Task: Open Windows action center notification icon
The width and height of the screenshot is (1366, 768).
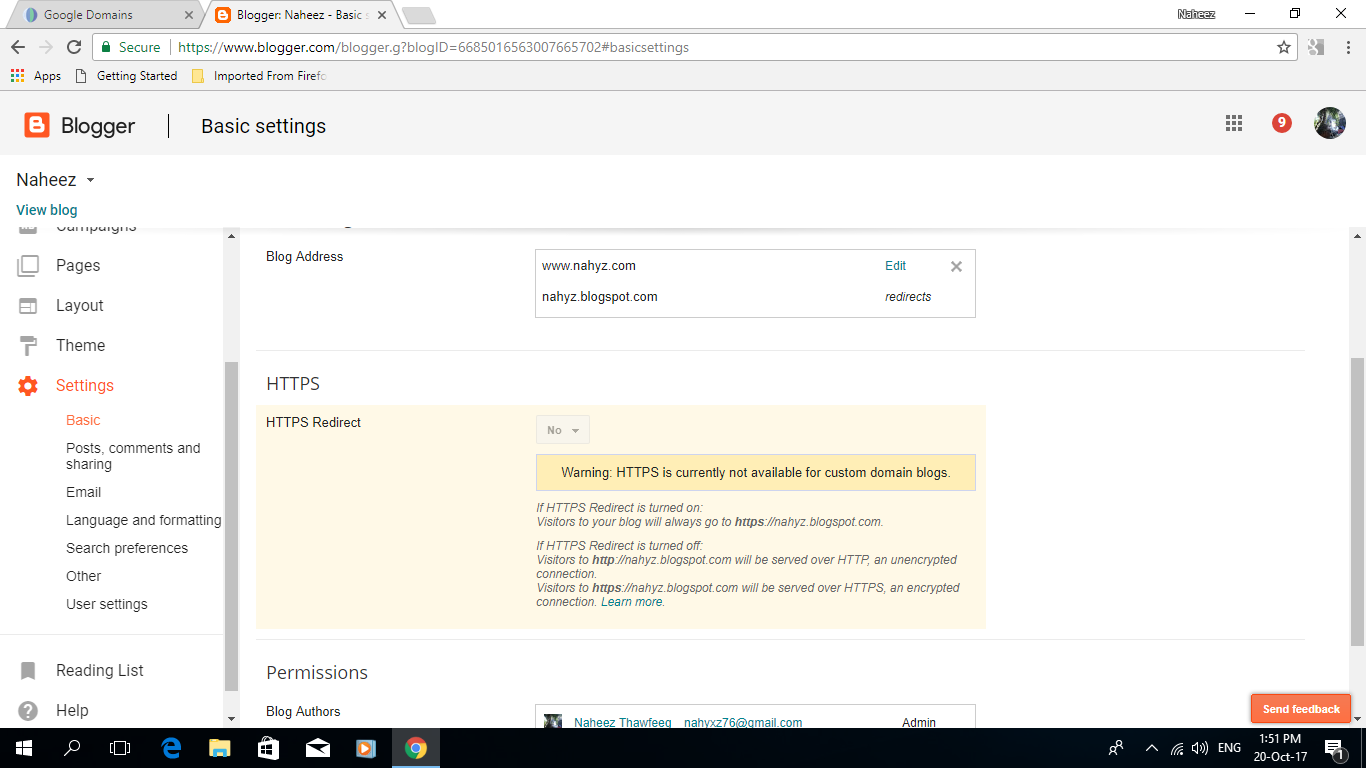Action: click(x=1333, y=748)
